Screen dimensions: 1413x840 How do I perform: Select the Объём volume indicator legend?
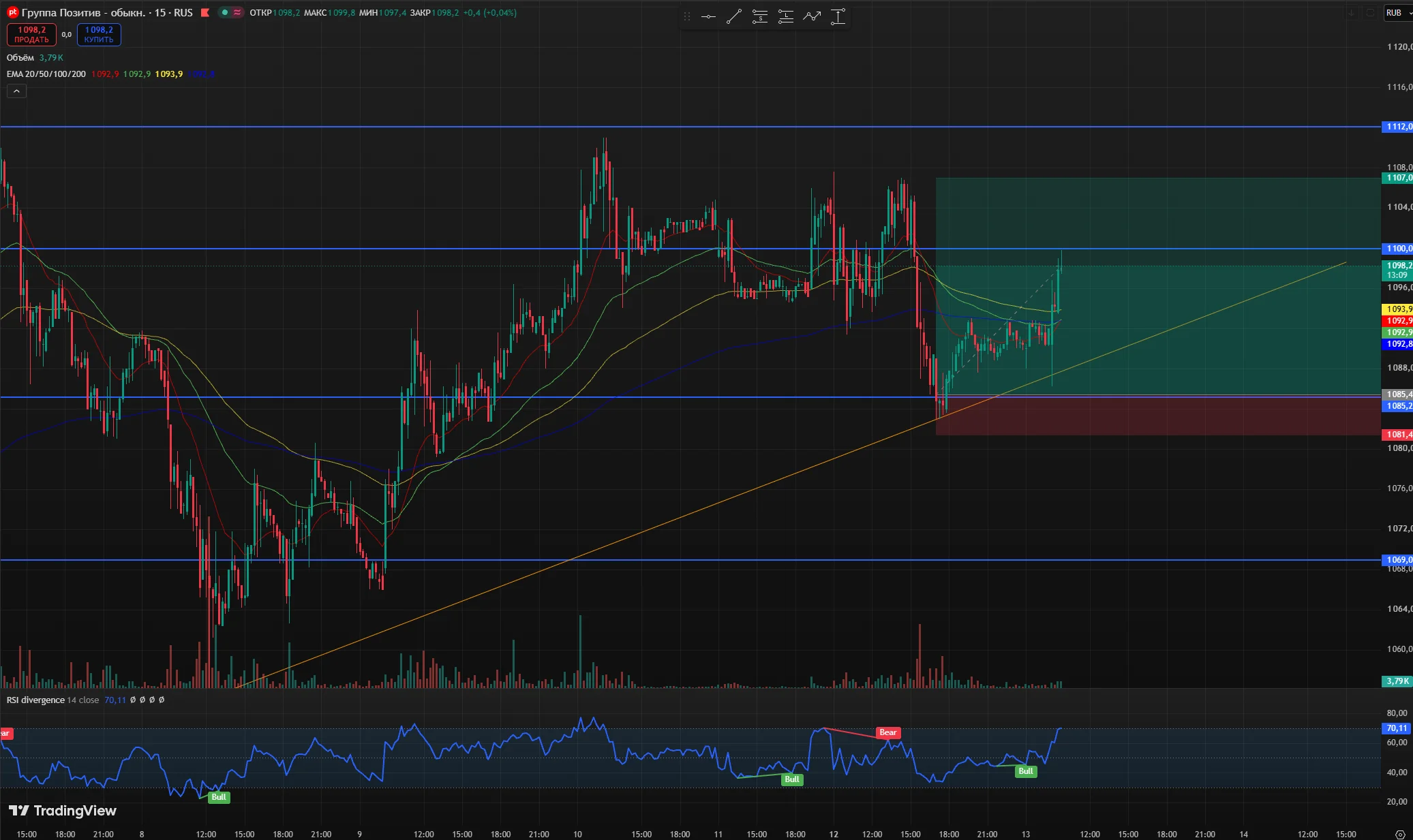(x=20, y=58)
